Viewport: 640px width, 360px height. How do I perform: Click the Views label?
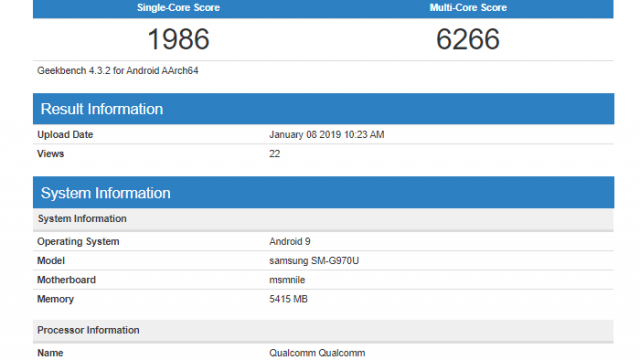click(x=51, y=154)
